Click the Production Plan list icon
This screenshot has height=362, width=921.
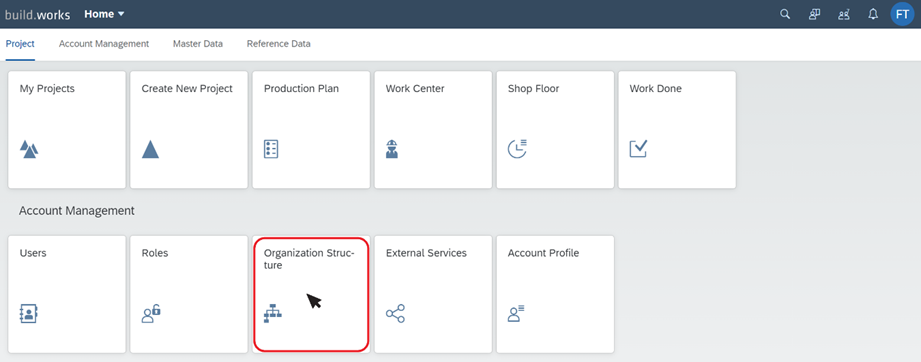[271, 149]
